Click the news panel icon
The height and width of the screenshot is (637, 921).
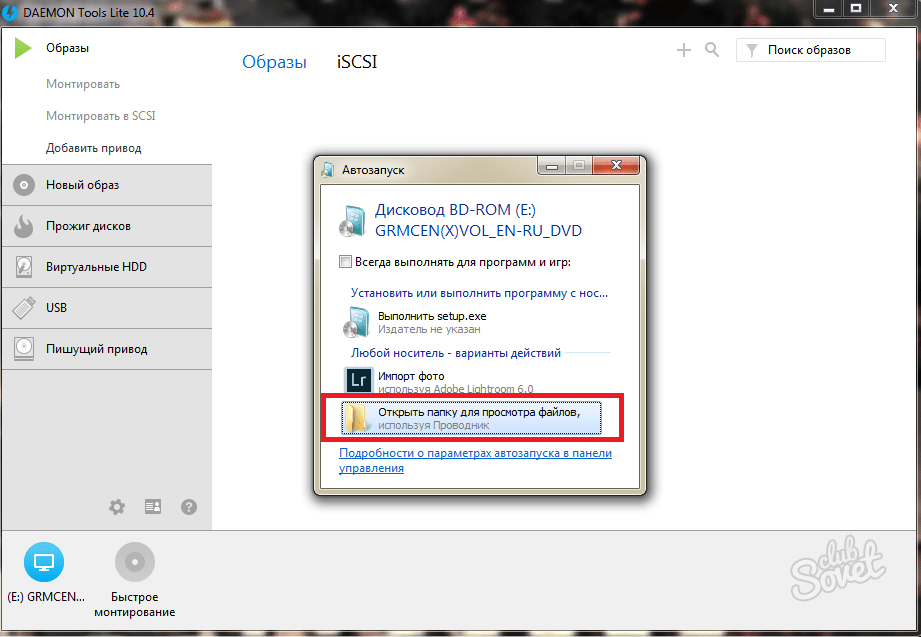coord(153,507)
